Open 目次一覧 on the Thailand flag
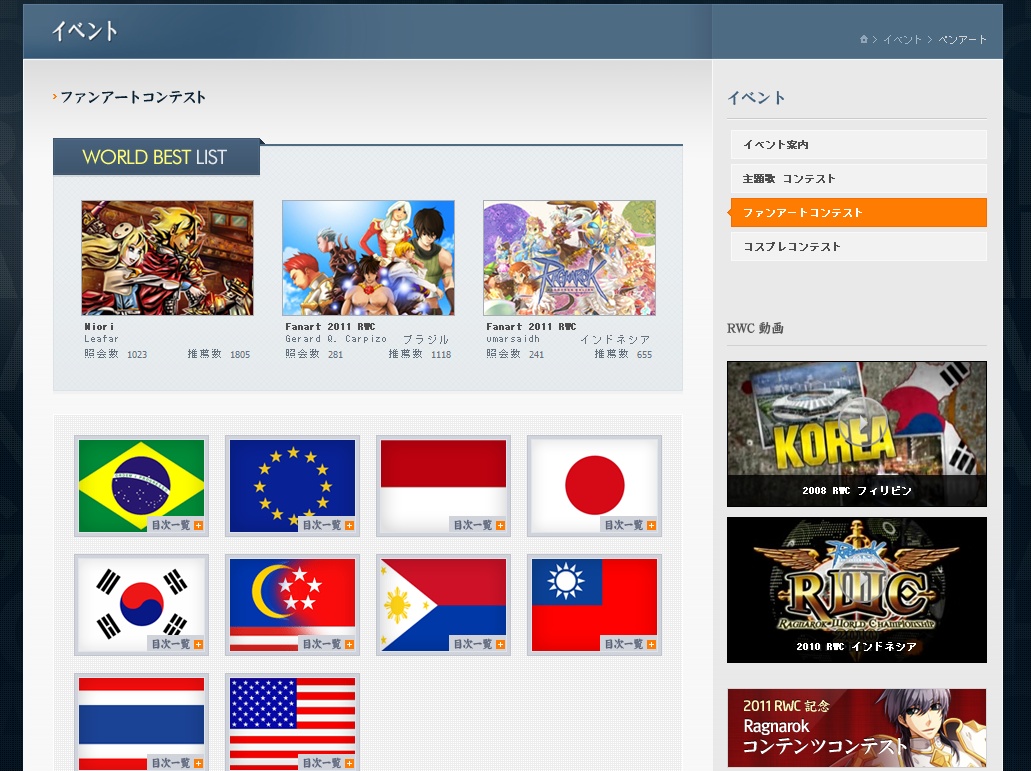1031x771 pixels. [176, 763]
